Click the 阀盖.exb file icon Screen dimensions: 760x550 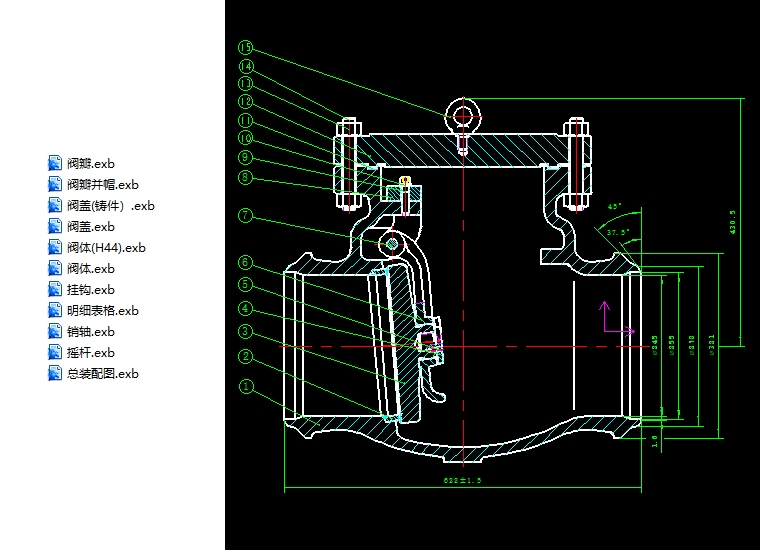(56, 226)
